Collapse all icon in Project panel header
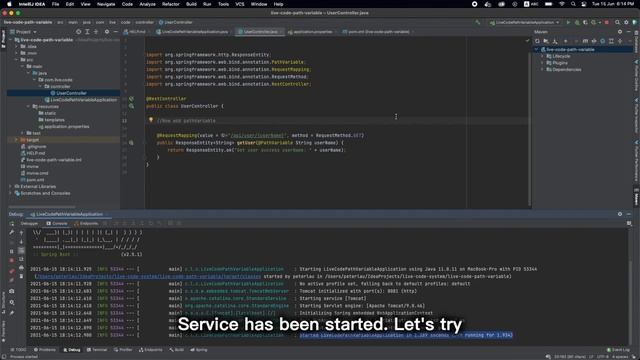Image resolution: width=640 pixels, height=360 pixels. coord(96,32)
